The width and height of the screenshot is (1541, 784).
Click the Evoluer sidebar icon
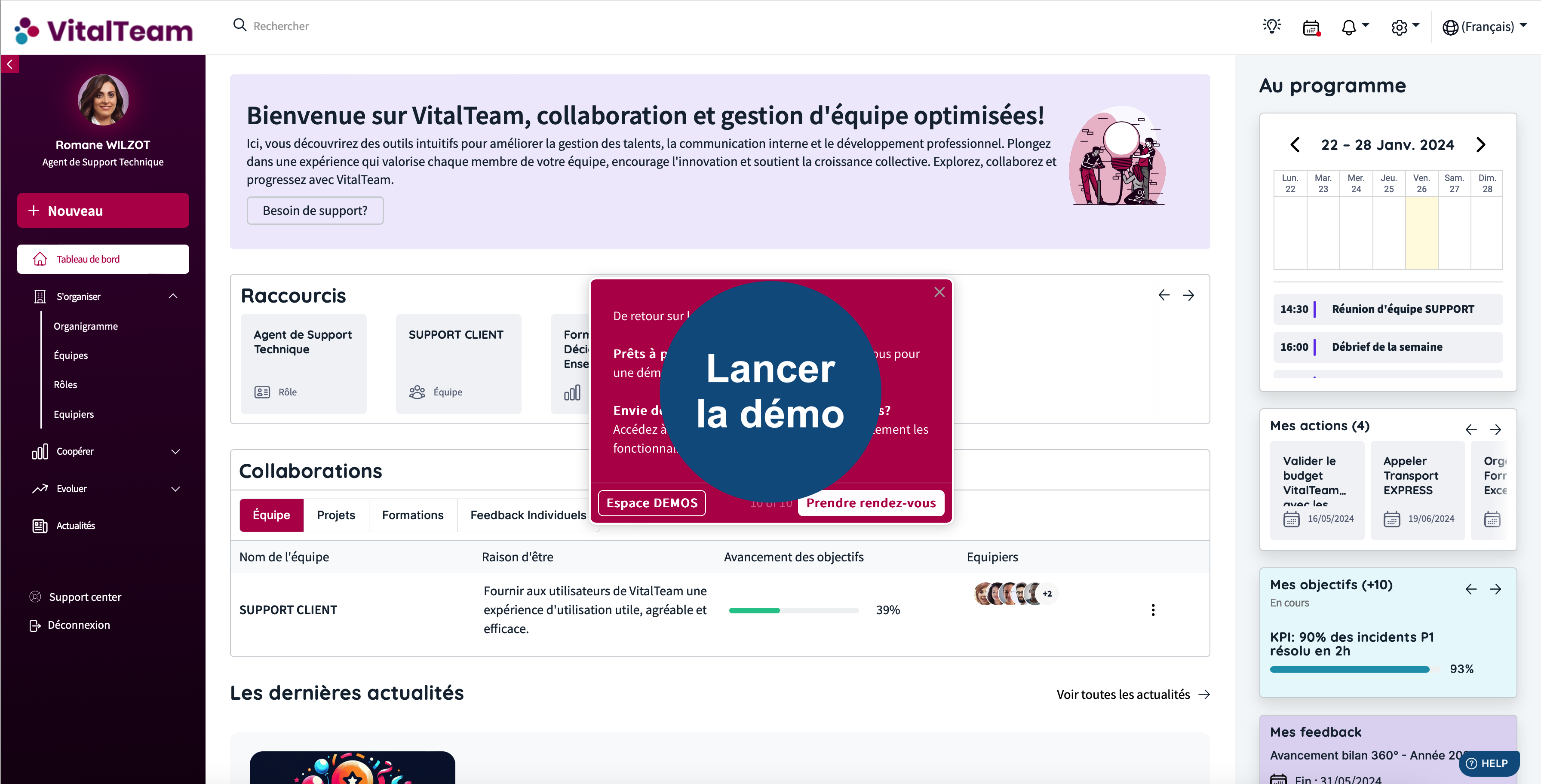pyautogui.click(x=40, y=489)
